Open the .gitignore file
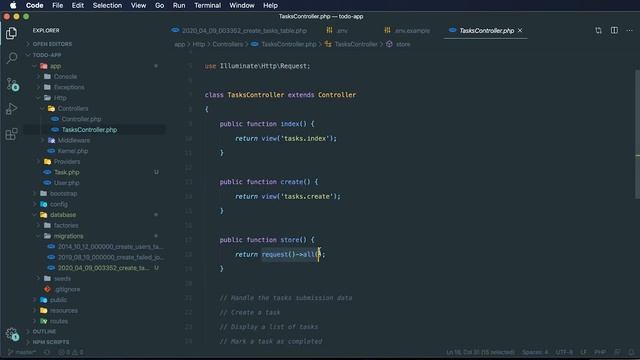640x360 pixels. click(x=67, y=289)
